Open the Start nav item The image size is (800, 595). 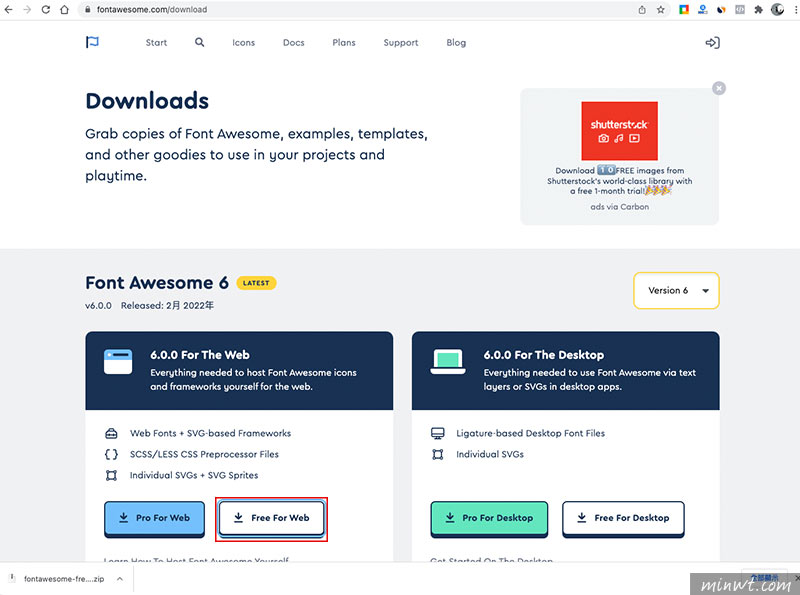pos(156,43)
